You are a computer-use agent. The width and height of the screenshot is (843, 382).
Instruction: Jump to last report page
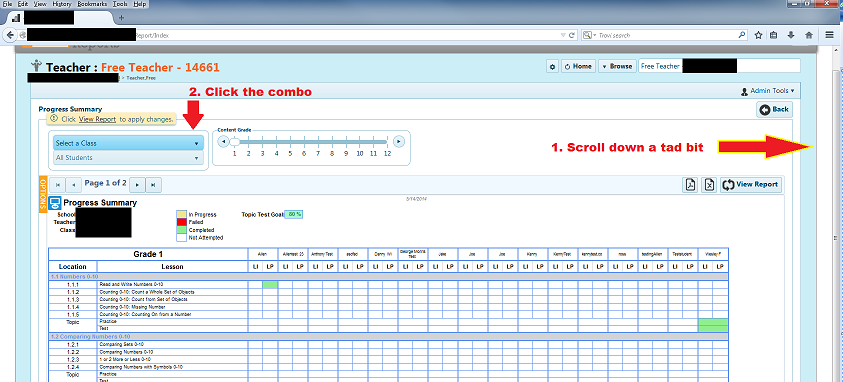pos(154,184)
